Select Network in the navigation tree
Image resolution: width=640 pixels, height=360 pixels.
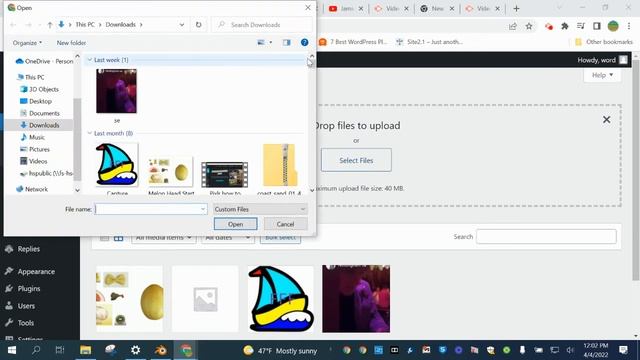click(x=36, y=189)
